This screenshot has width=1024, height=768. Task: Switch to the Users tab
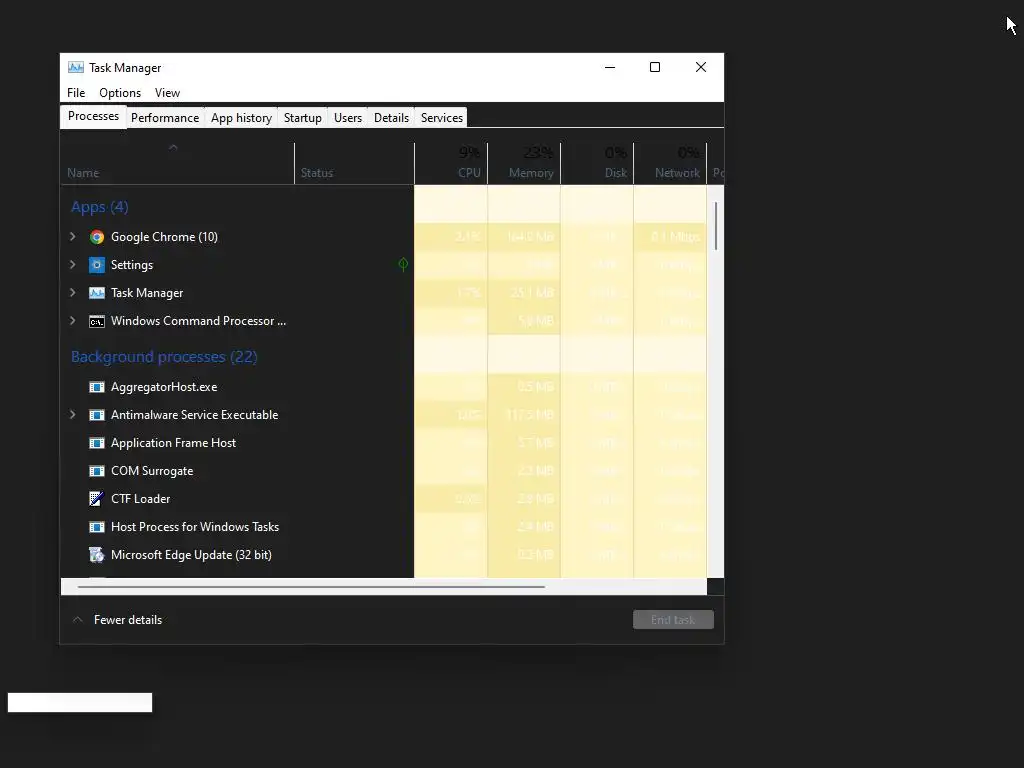(348, 118)
